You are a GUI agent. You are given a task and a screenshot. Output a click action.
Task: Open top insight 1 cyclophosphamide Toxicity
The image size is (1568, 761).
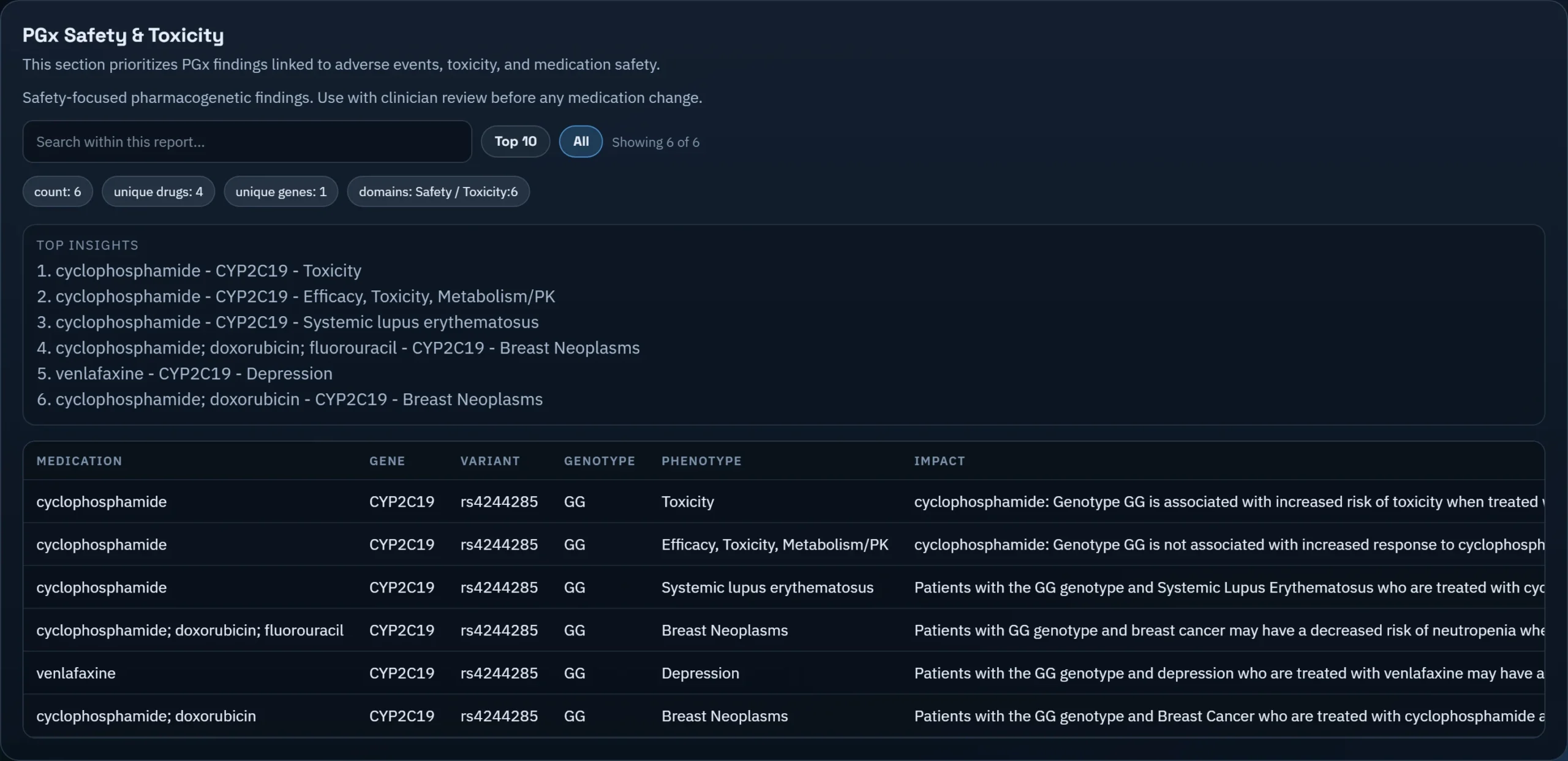tap(199, 270)
